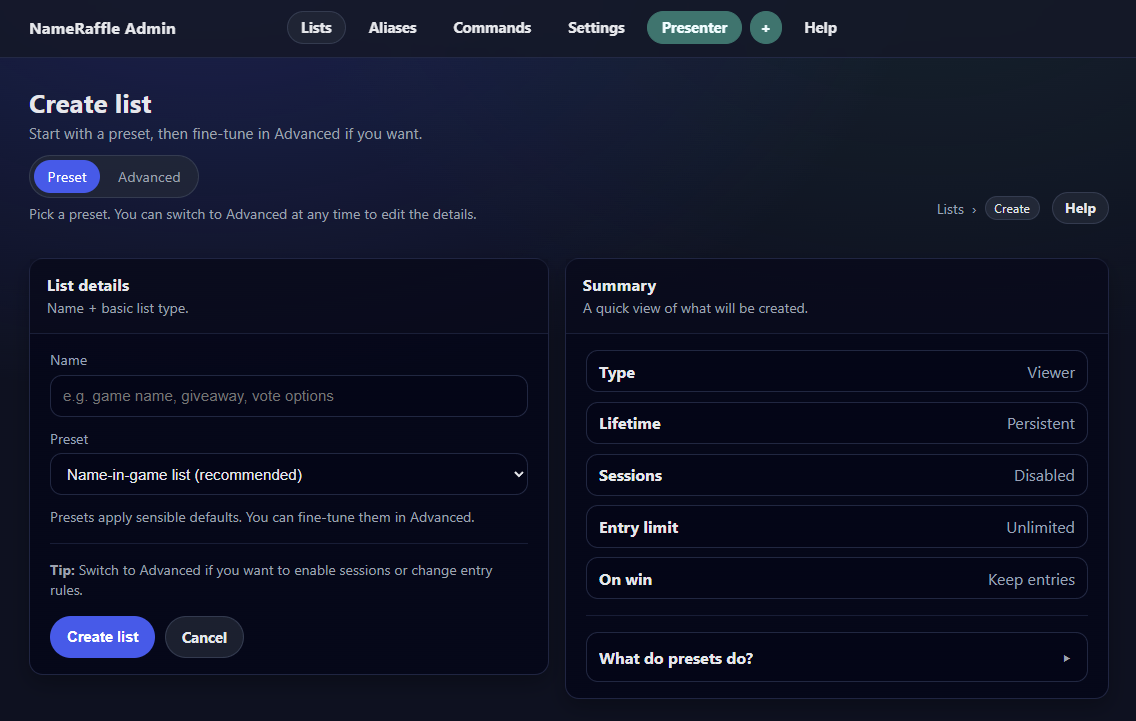
Task: Open the Commands section
Action: click(x=492, y=27)
